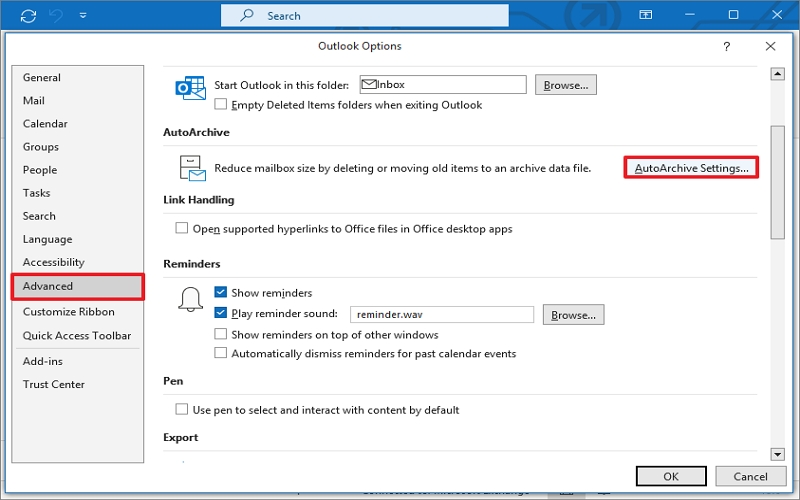The image size is (800, 500).
Task: Select the Groups category
Action: point(78,147)
